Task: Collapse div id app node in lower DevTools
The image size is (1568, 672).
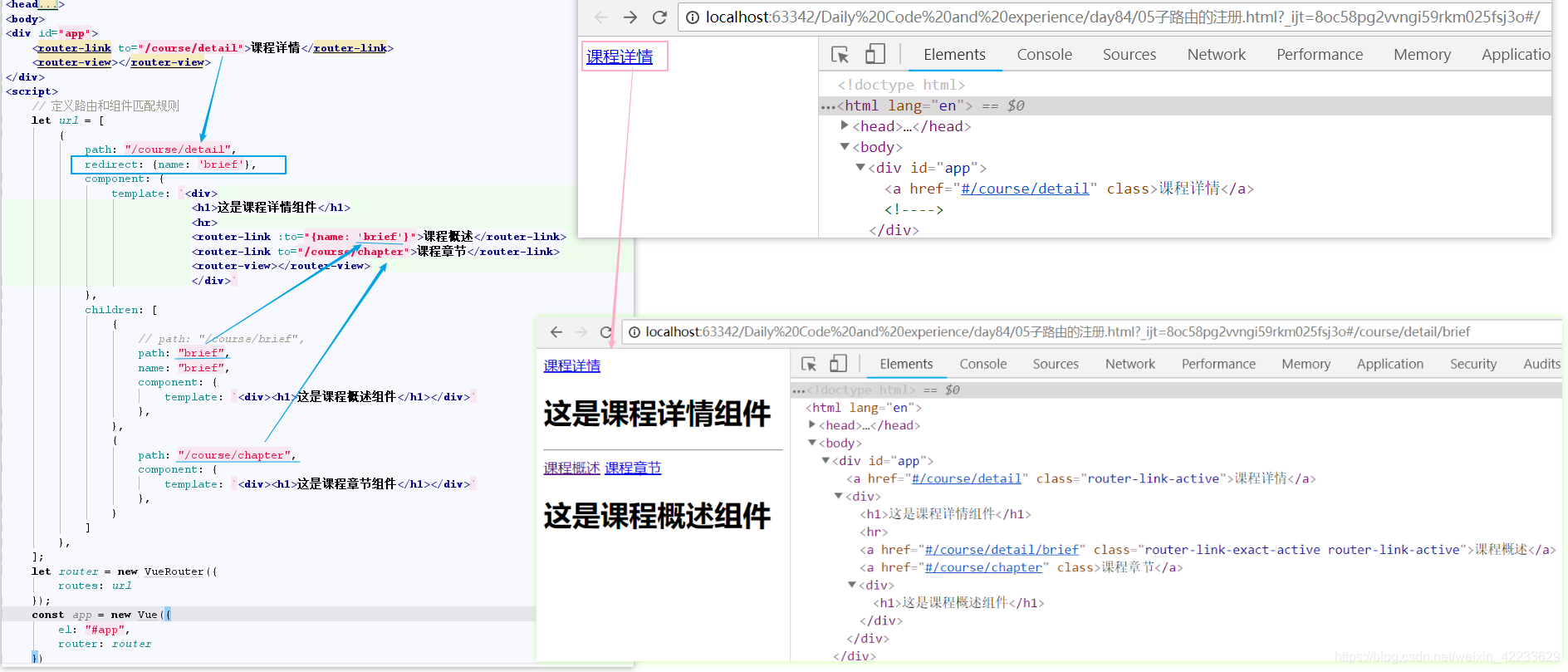Action: (826, 460)
